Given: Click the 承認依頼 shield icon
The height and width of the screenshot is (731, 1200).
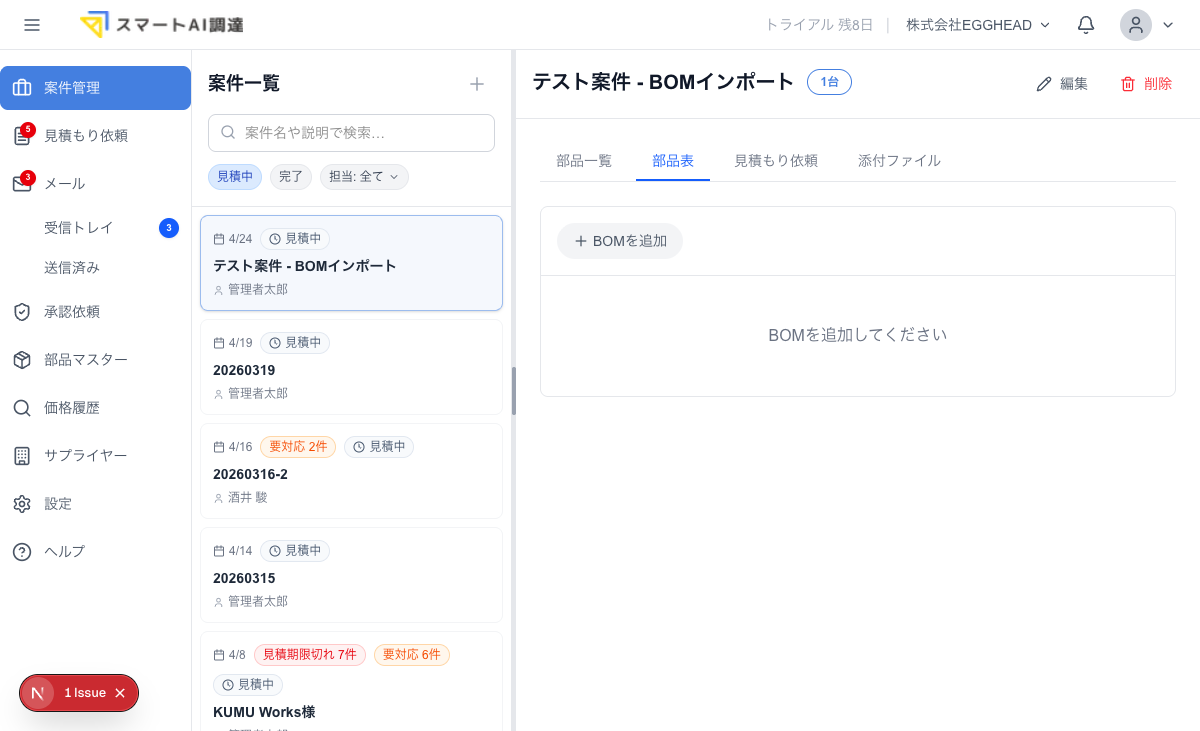Looking at the screenshot, I should coord(22,312).
